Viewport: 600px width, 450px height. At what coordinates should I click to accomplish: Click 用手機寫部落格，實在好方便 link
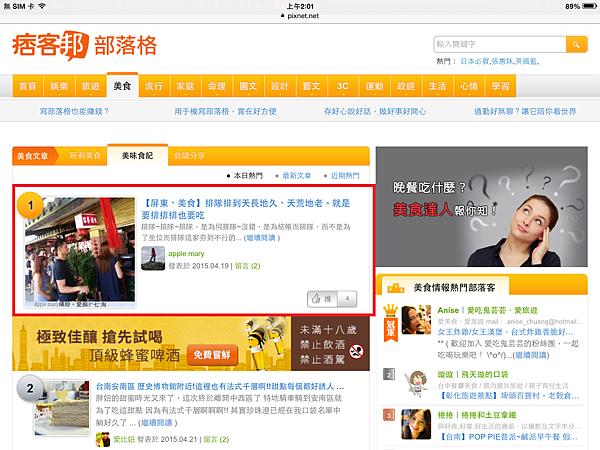coord(225,111)
